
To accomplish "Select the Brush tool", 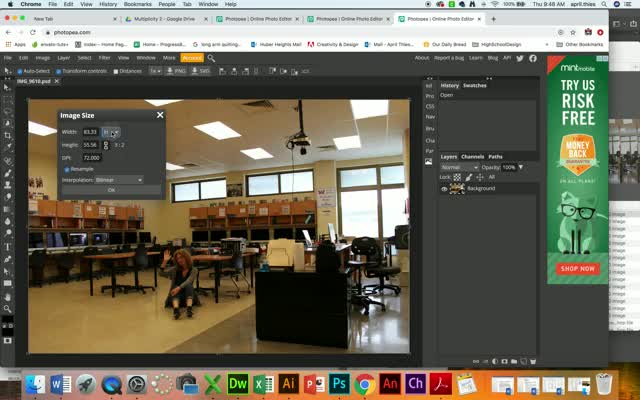I will click(7, 173).
